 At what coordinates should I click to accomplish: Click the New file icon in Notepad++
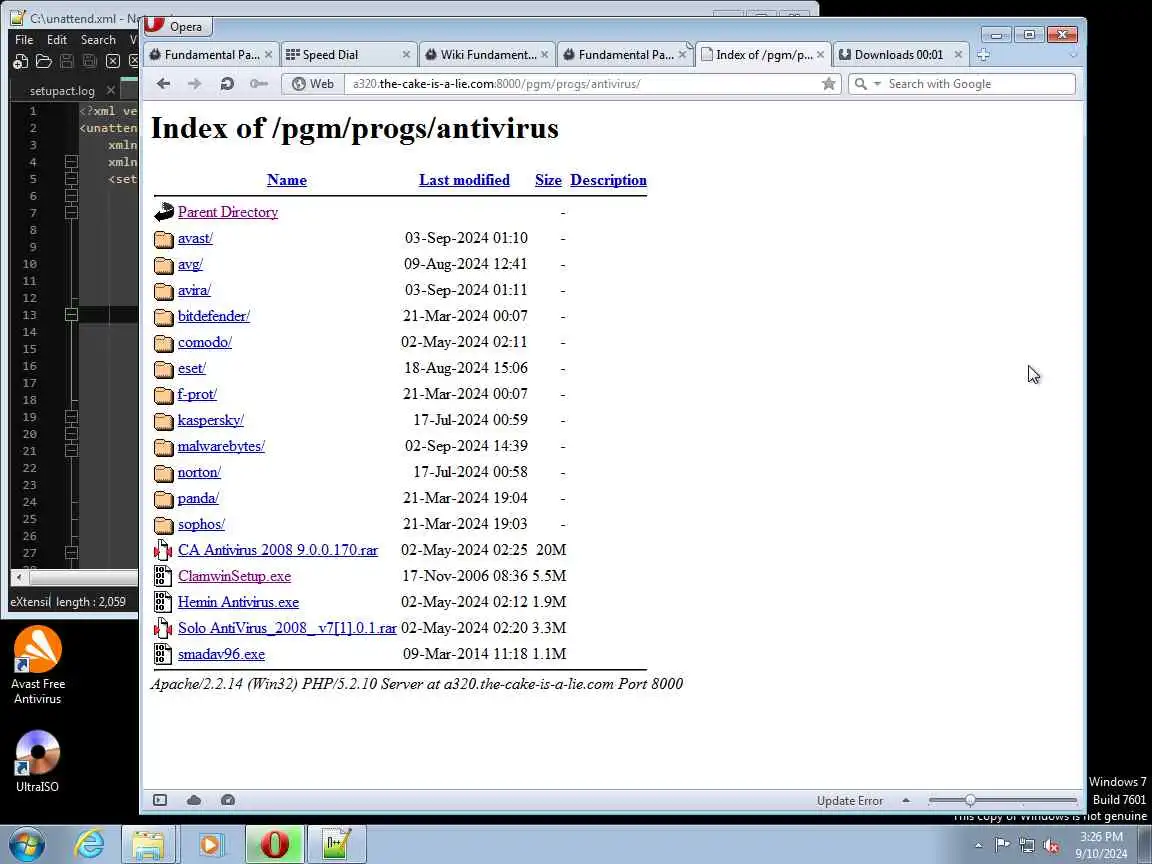click(x=21, y=61)
